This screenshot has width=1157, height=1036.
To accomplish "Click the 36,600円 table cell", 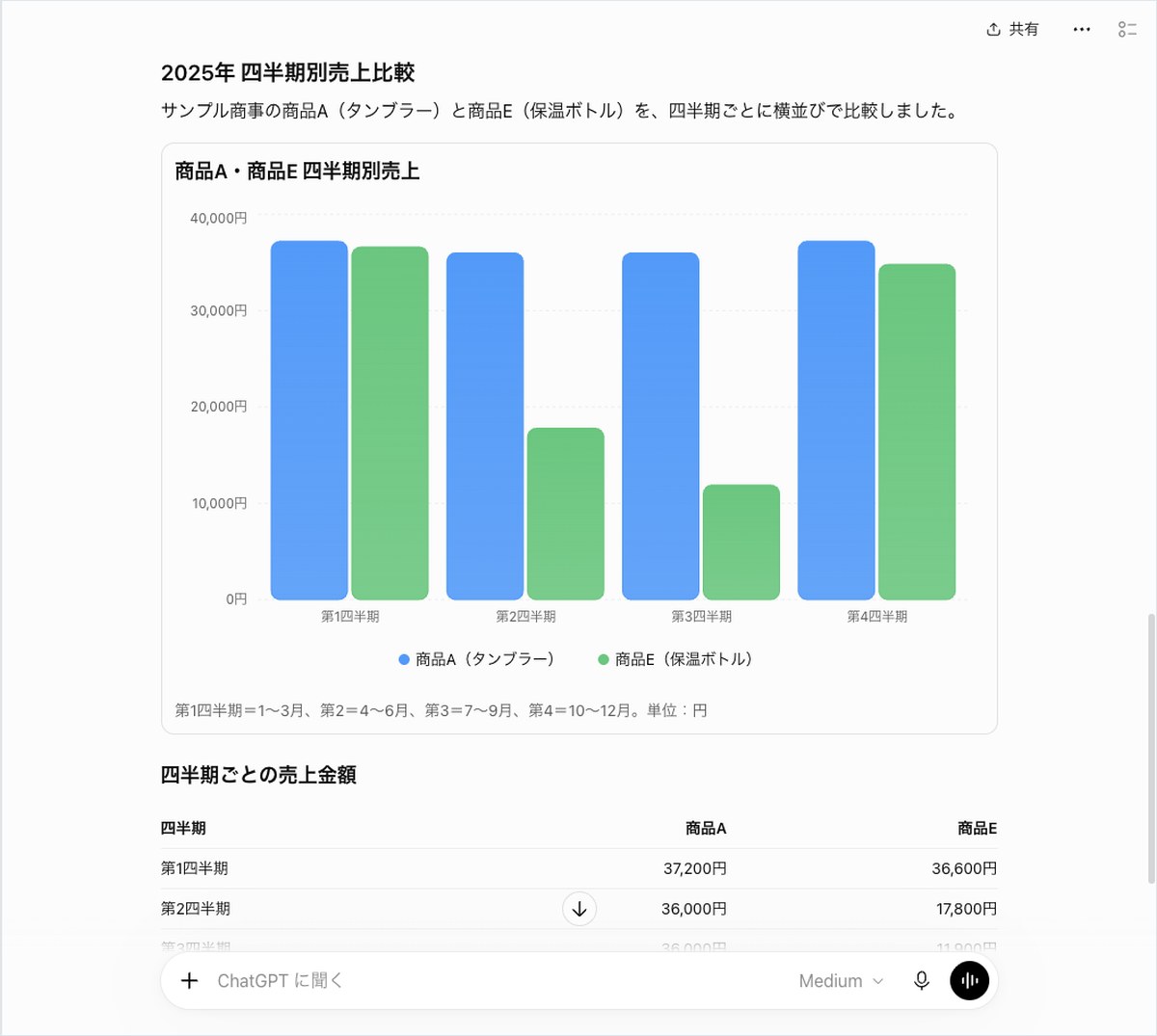I will 964,868.
